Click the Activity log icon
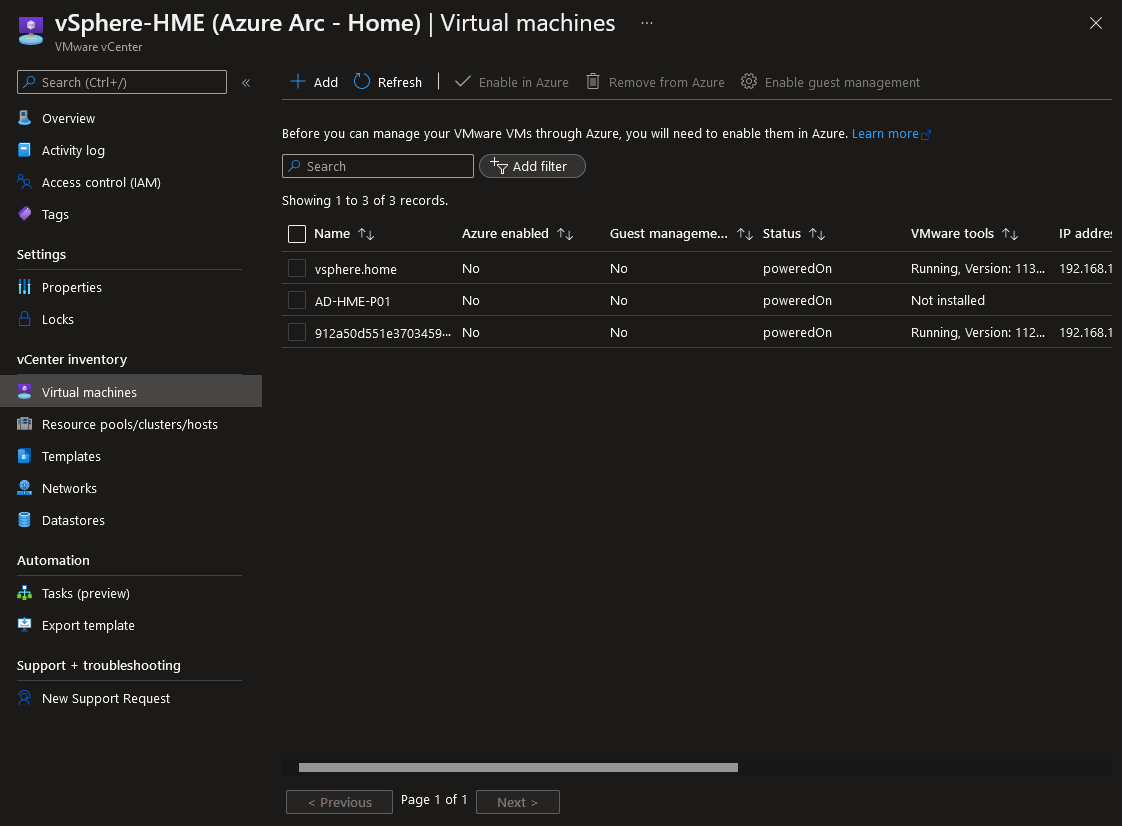The width and height of the screenshot is (1122, 826). click(x=24, y=150)
